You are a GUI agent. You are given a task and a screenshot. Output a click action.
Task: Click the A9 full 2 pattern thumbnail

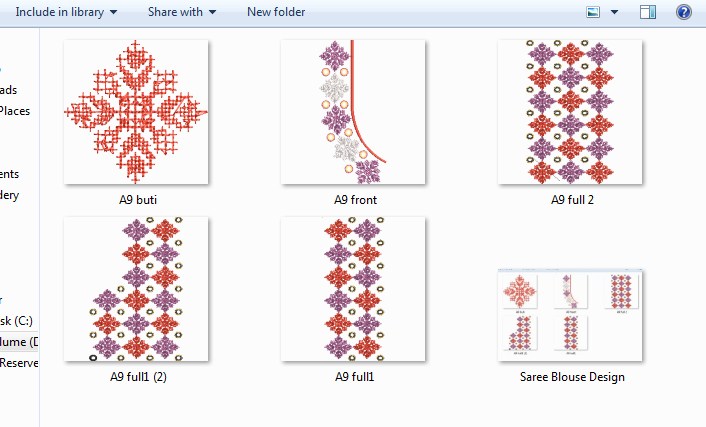(x=570, y=111)
